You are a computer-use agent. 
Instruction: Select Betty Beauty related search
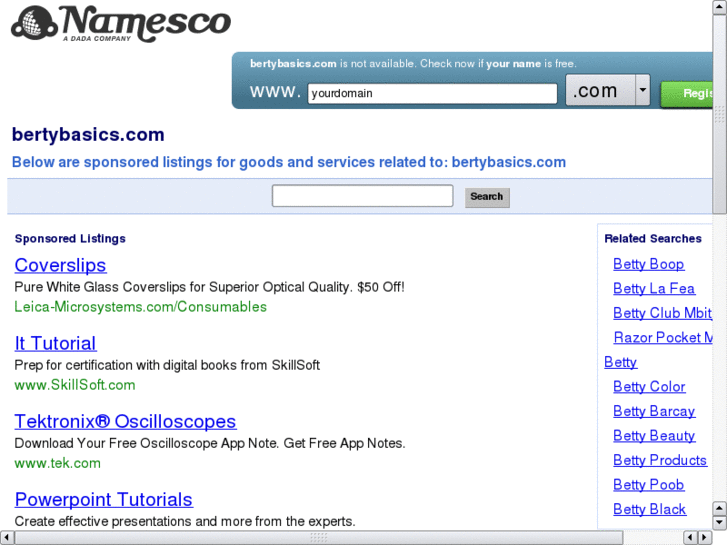tap(654, 436)
